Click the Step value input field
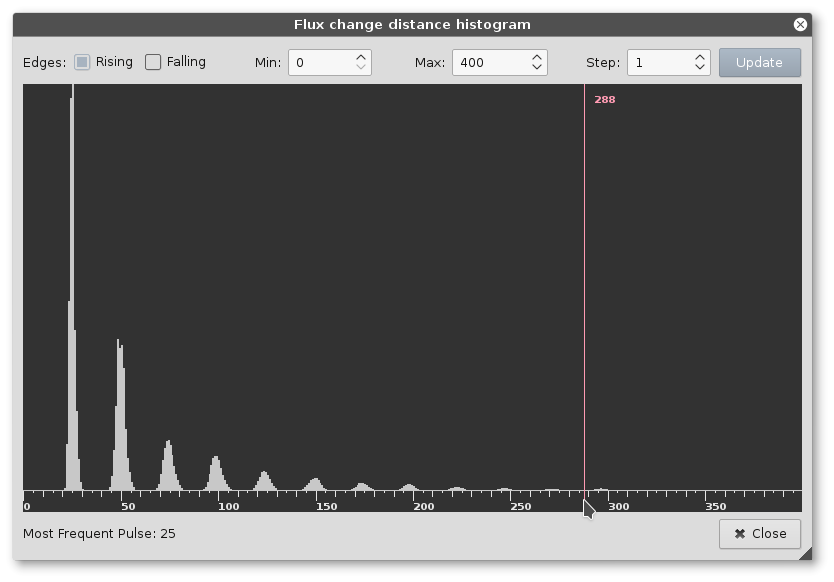This screenshot has height=582, width=834. click(x=658, y=63)
